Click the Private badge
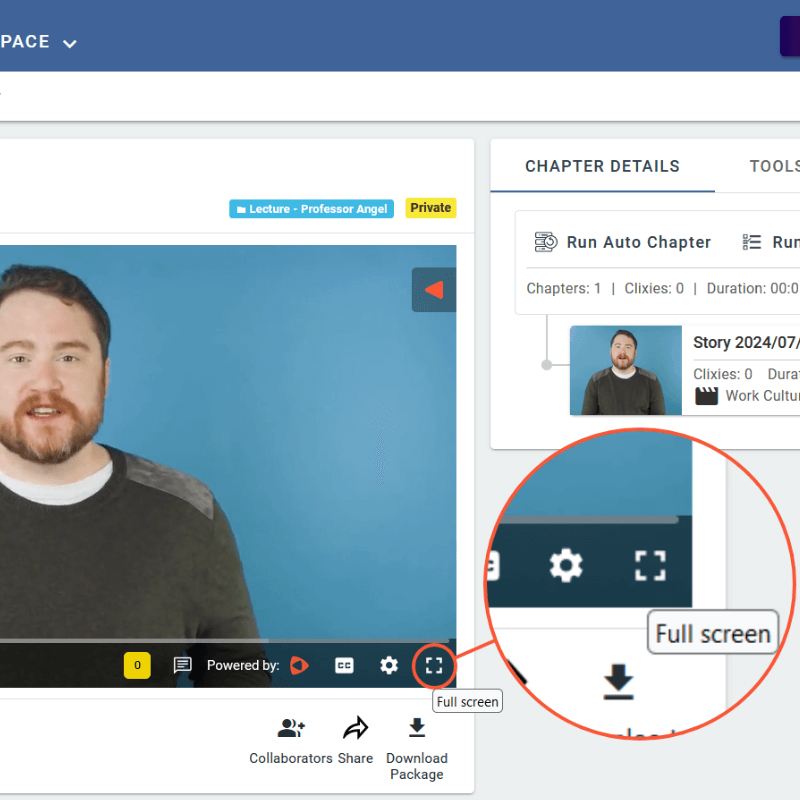 431,208
